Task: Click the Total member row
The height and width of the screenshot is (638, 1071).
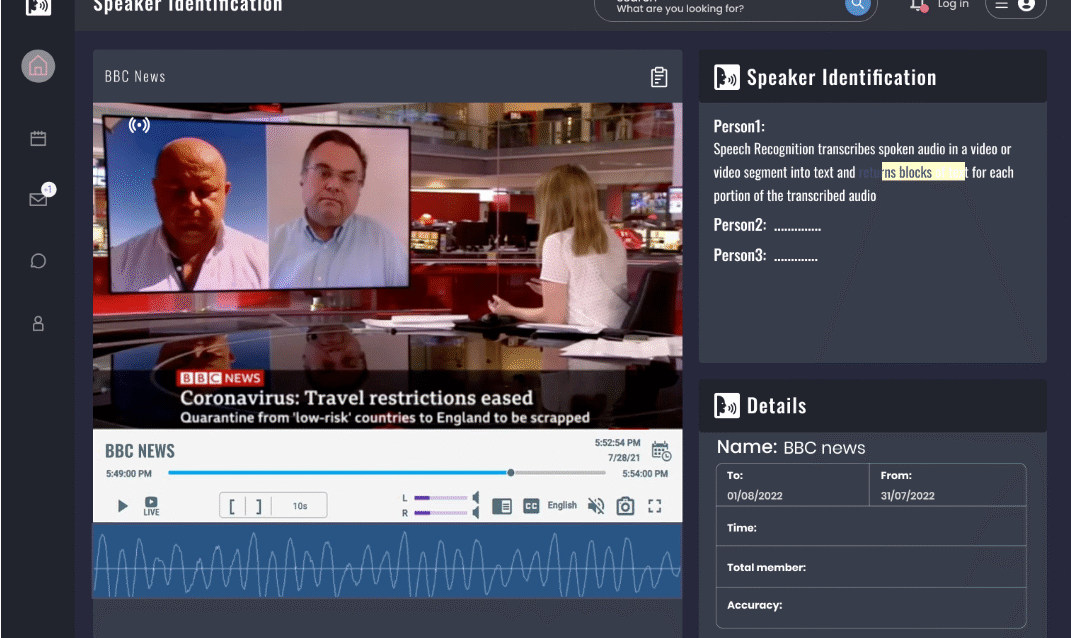Action: click(871, 566)
